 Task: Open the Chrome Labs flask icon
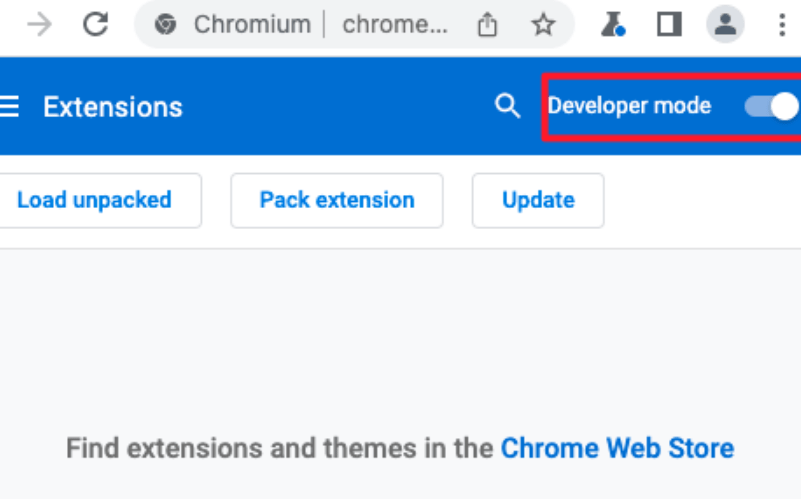pos(613,25)
